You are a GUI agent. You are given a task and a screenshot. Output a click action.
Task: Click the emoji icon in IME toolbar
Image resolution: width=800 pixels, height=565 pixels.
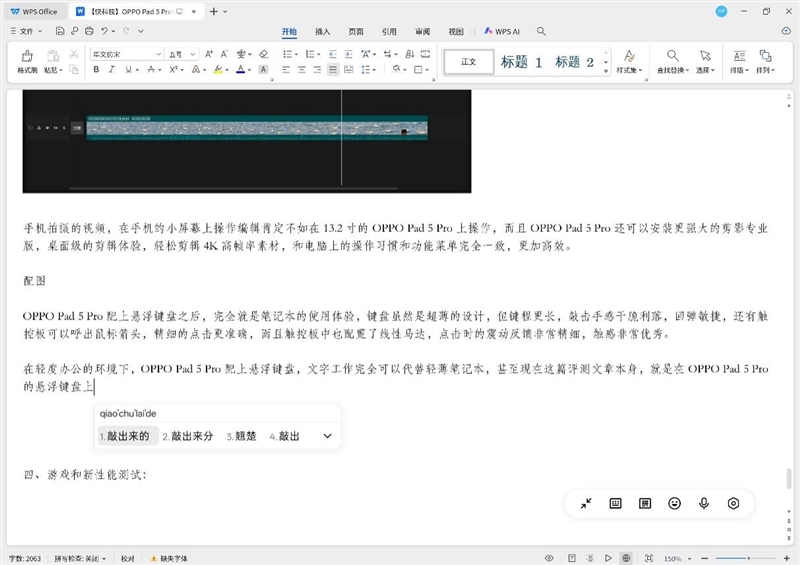[x=674, y=504]
